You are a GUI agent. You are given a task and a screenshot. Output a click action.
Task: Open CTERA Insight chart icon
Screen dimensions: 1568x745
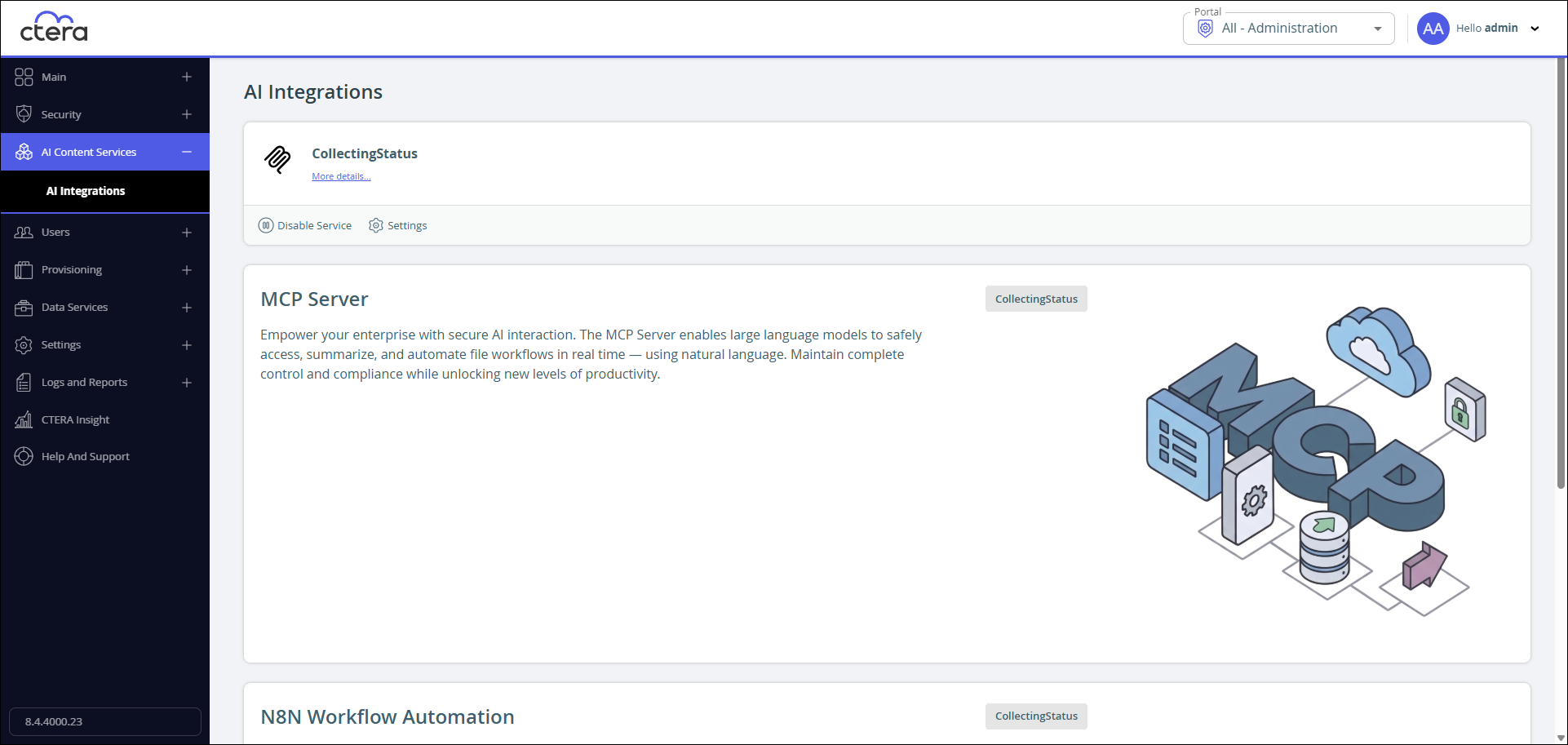point(24,420)
